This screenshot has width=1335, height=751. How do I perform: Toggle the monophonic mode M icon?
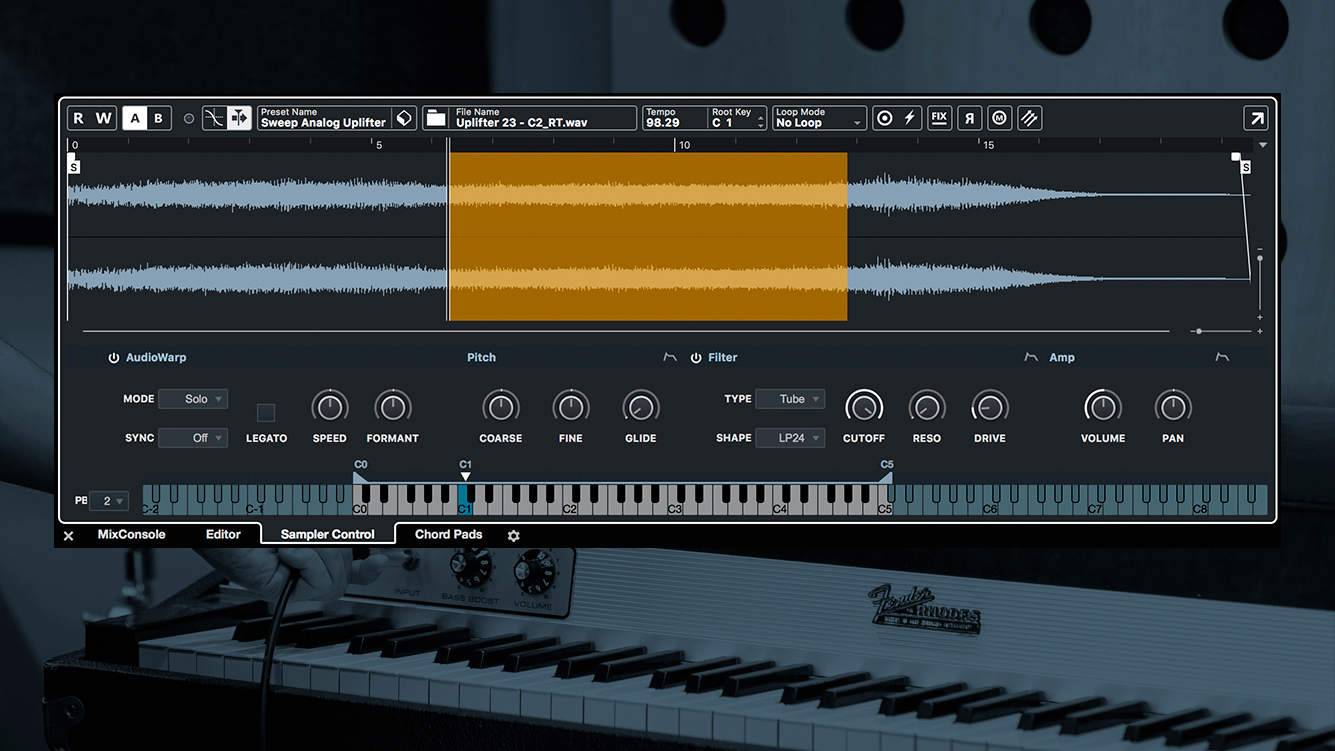999,118
